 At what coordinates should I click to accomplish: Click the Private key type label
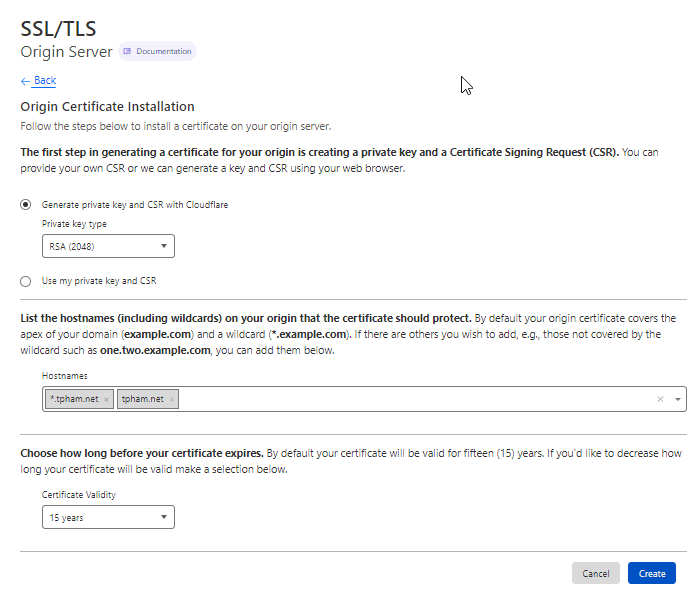pyautogui.click(x=74, y=224)
